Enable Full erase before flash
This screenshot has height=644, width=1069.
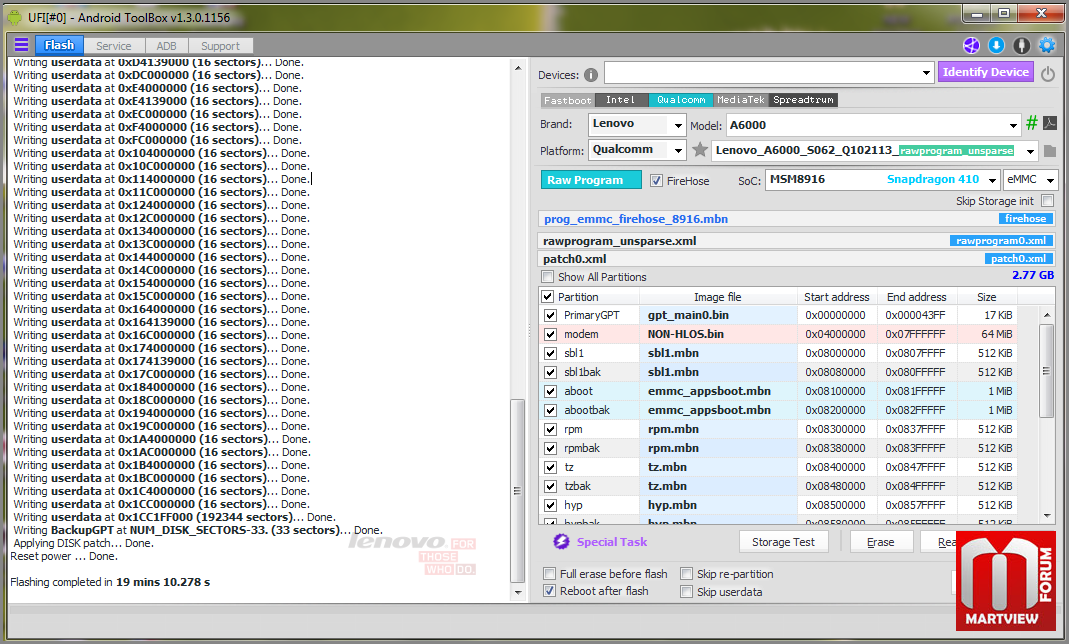pos(549,574)
